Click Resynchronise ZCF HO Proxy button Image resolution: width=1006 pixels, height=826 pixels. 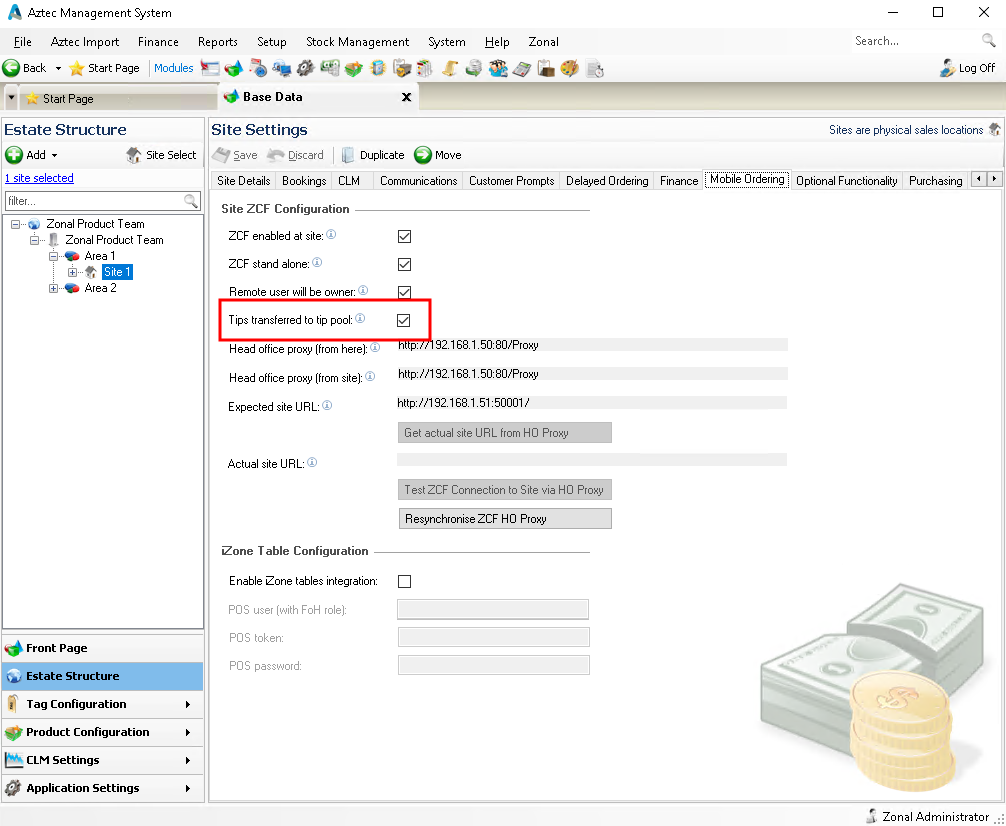pyautogui.click(x=505, y=519)
